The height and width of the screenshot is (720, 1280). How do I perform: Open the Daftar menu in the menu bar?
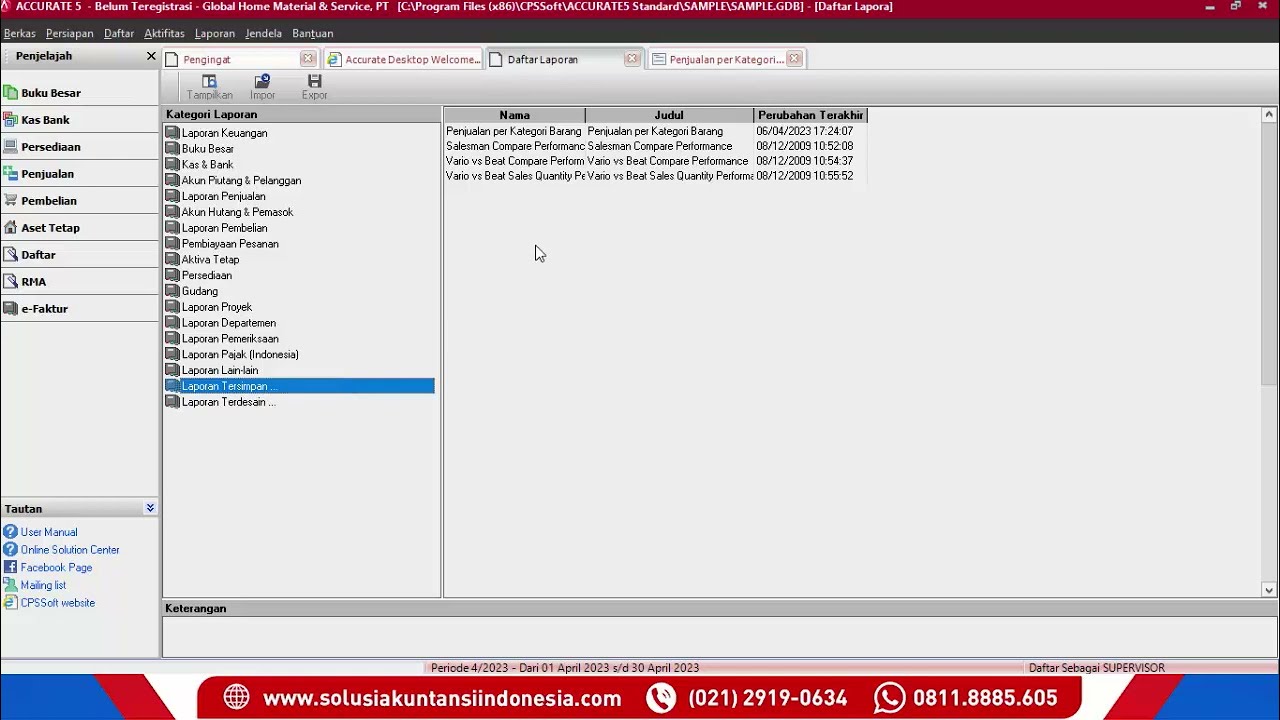pyautogui.click(x=119, y=33)
